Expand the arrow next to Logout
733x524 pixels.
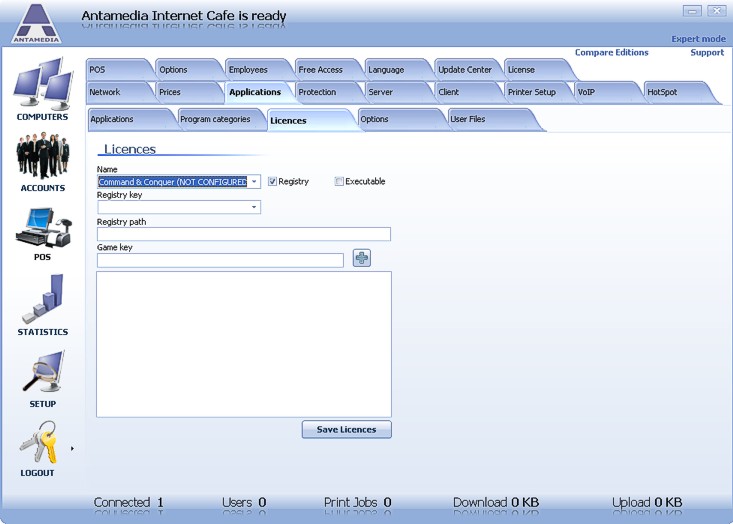(x=72, y=449)
